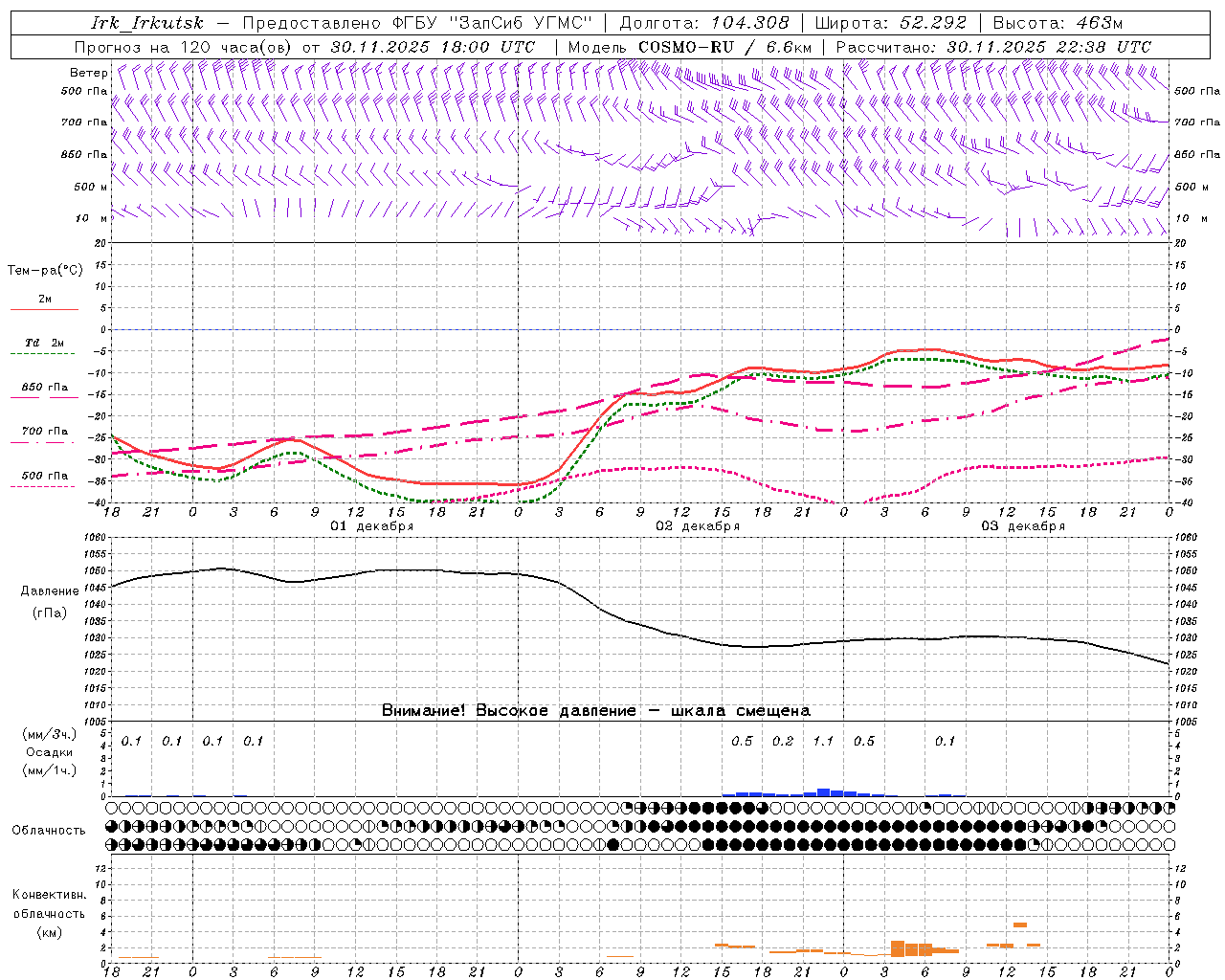The width and height of the screenshot is (1225, 980).
Task: Select the blue 2м temperature legend line
Action: (44, 309)
